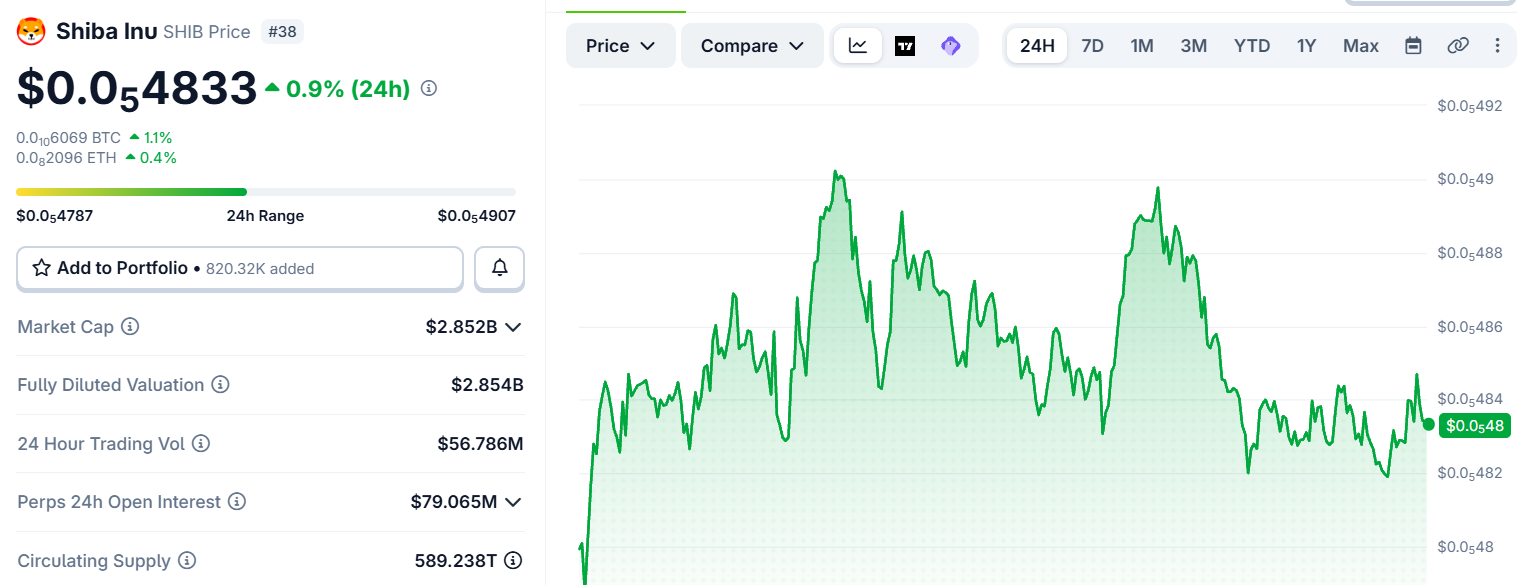Show 24 Hour Trading Vol info tooltip
1522x585 pixels.
tap(201, 443)
